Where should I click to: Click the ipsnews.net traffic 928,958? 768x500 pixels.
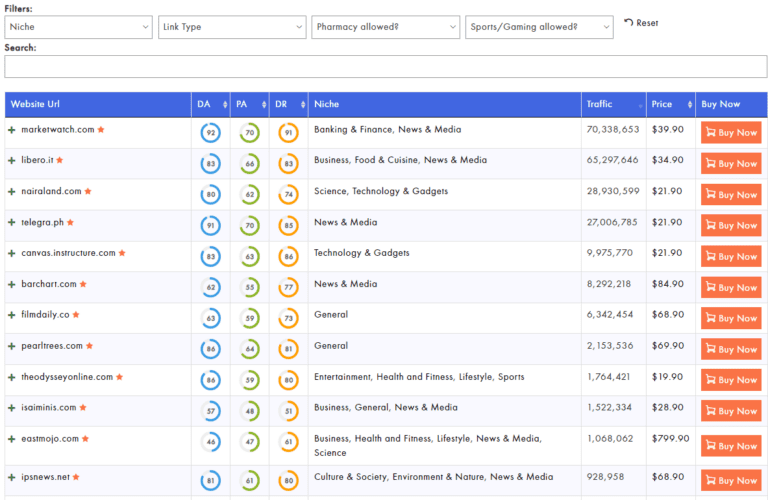click(x=605, y=476)
